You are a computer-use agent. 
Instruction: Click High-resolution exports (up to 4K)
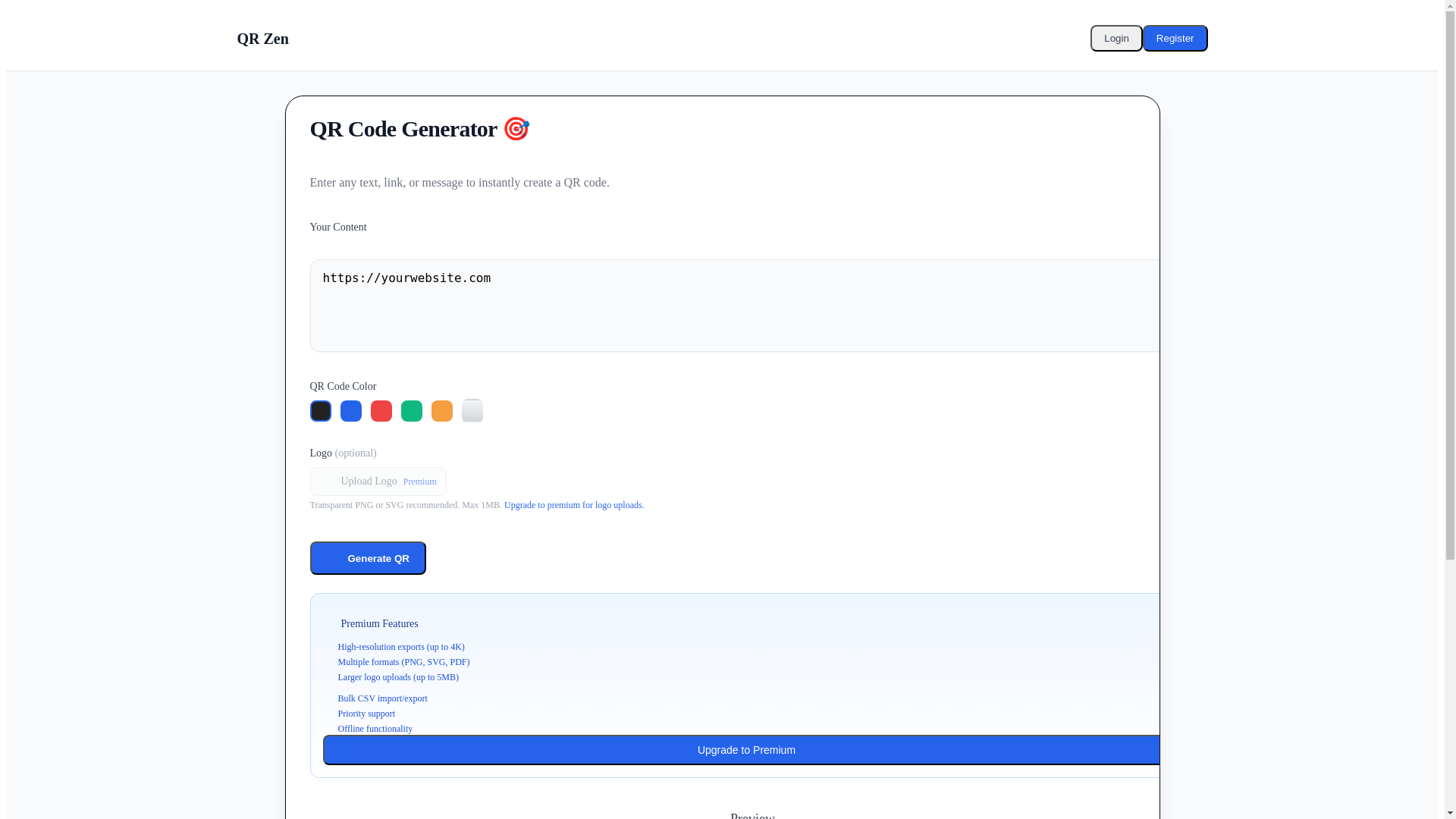tap(401, 647)
